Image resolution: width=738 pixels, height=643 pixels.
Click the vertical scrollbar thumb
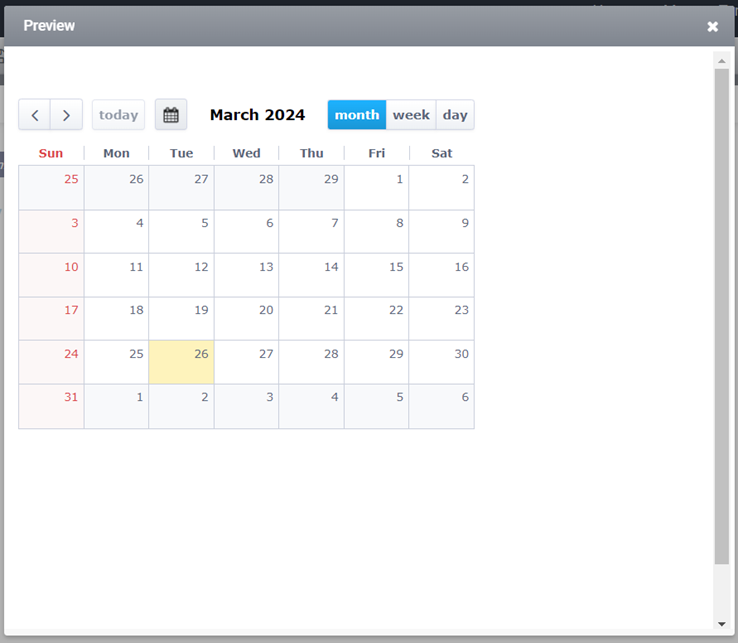pos(721,316)
